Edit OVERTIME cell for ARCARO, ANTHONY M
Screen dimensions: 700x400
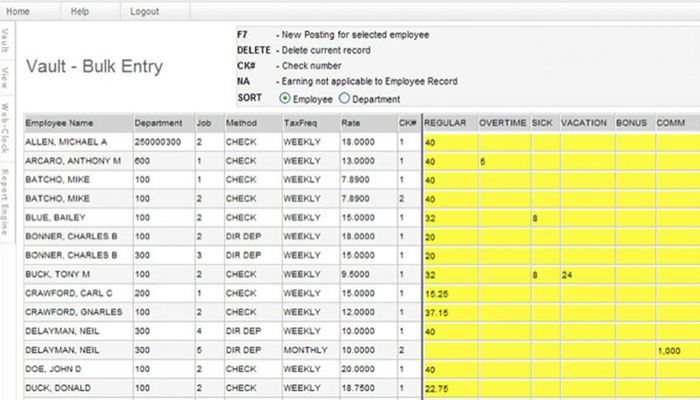(503, 161)
